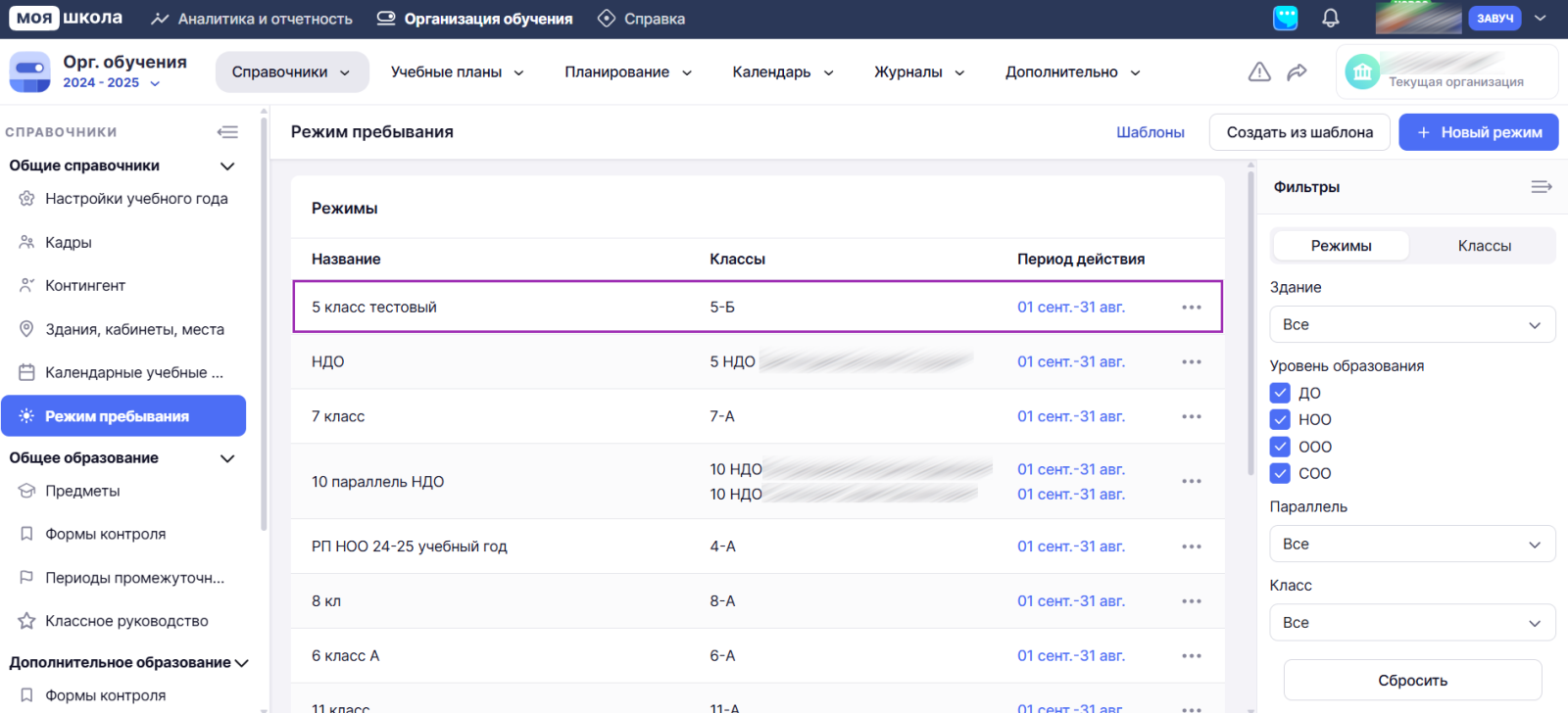
Task: Open the Справка help section
Action: (642, 19)
